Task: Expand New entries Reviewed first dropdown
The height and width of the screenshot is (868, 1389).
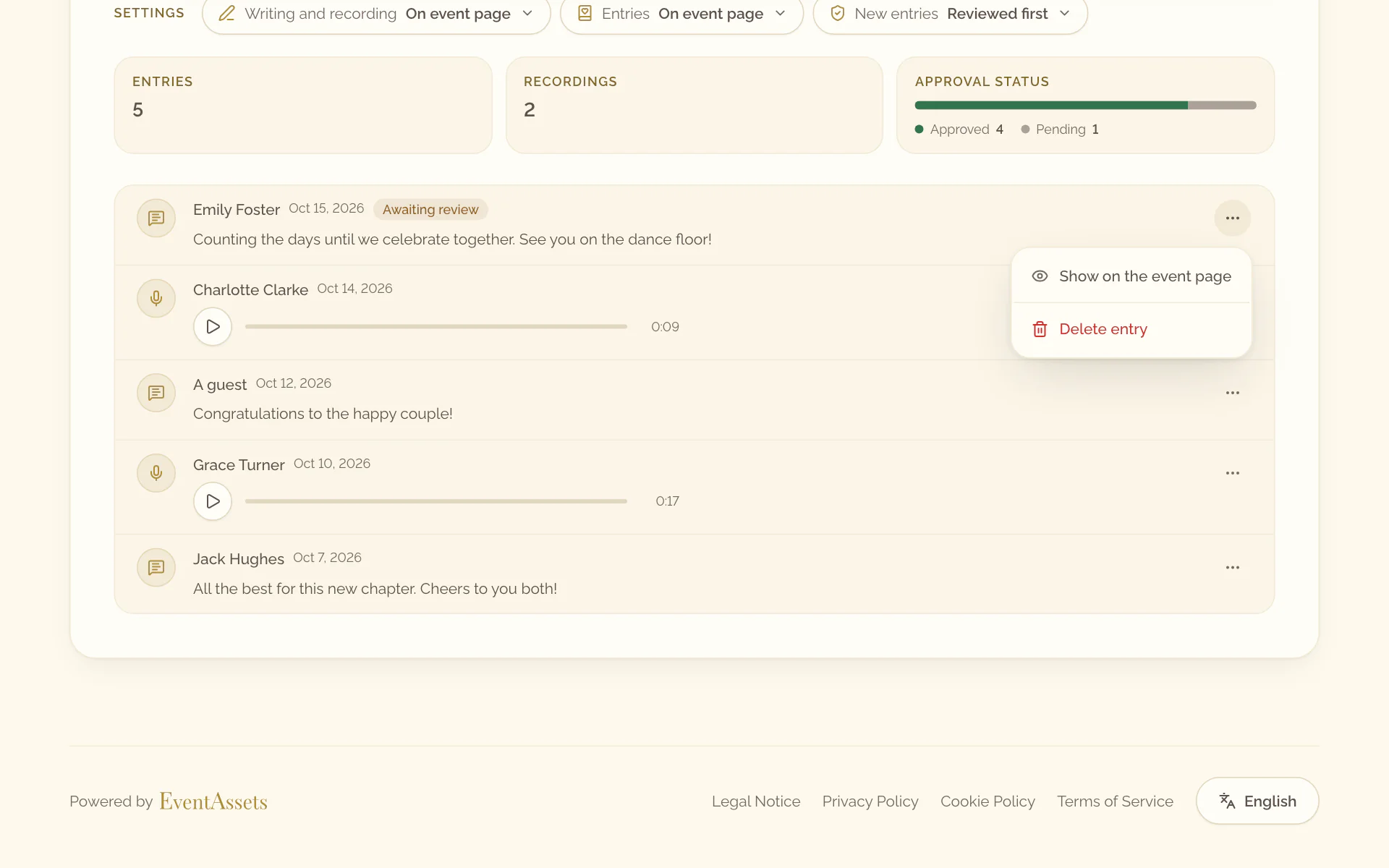Action: click(950, 14)
